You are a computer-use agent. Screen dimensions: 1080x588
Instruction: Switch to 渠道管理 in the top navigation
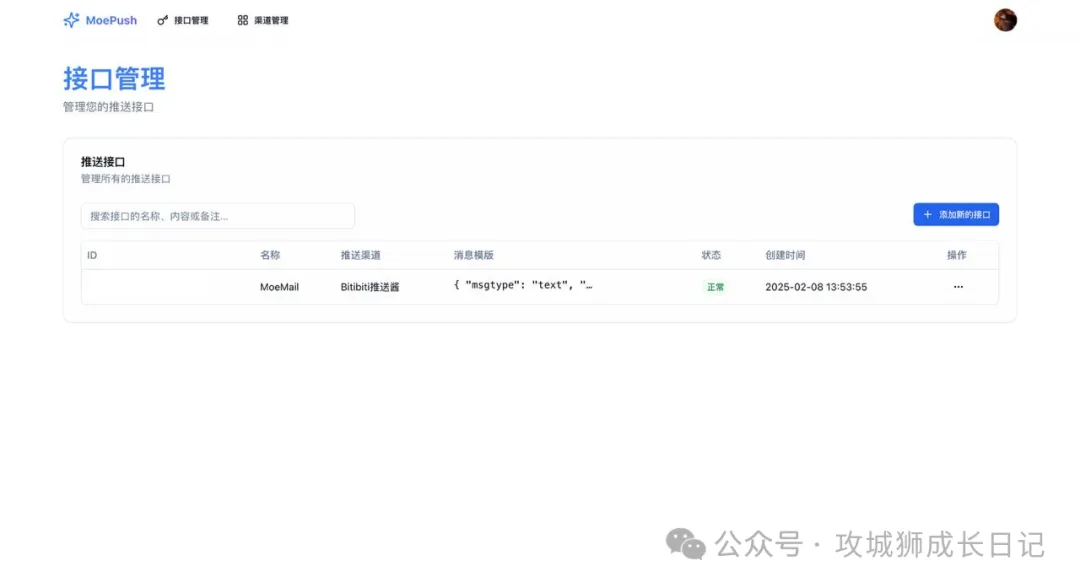tap(271, 20)
